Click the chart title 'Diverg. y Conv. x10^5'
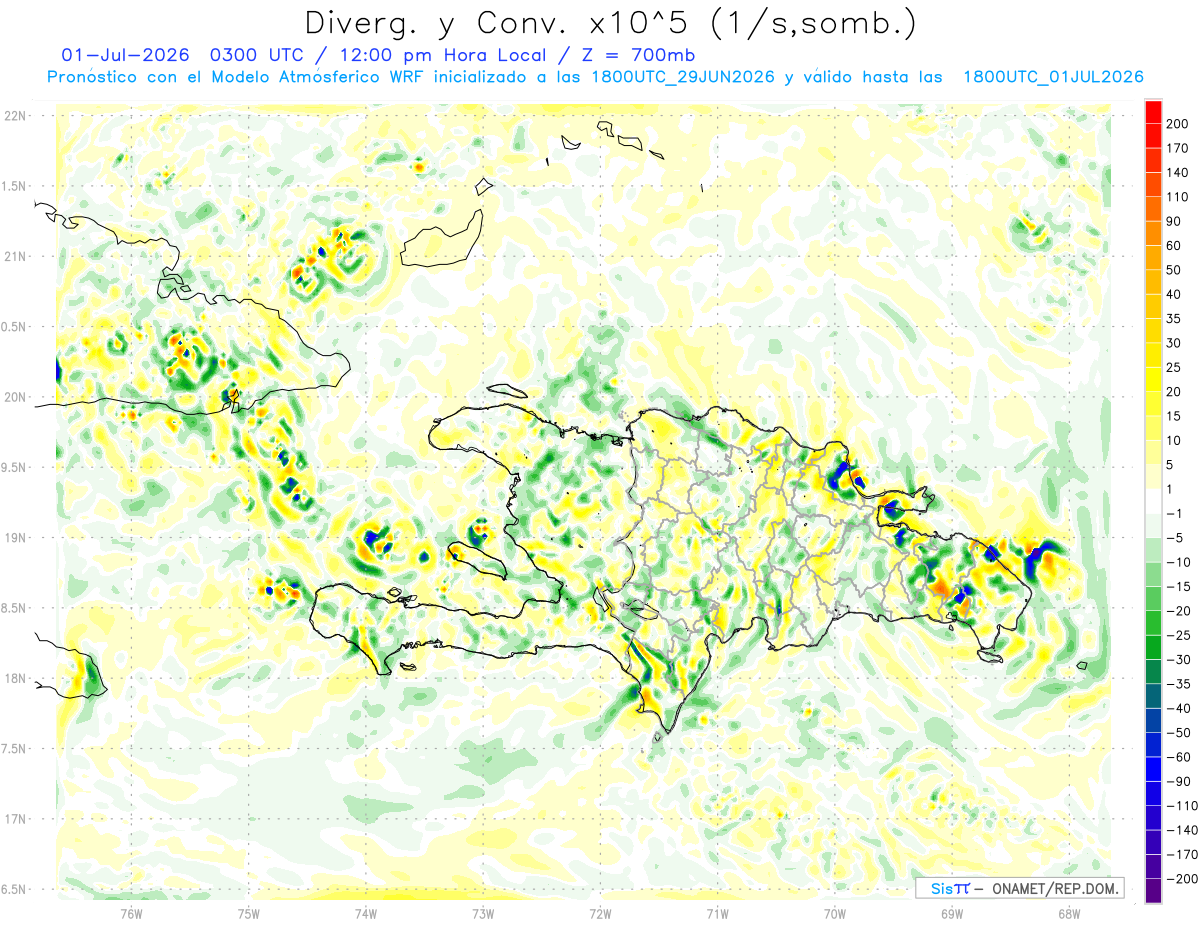 pos(502,23)
